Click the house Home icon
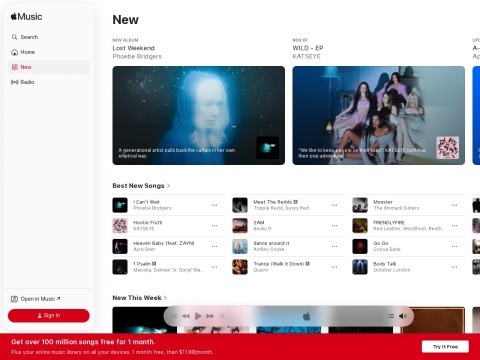Viewport: 480px width, 360px height. (x=14, y=52)
